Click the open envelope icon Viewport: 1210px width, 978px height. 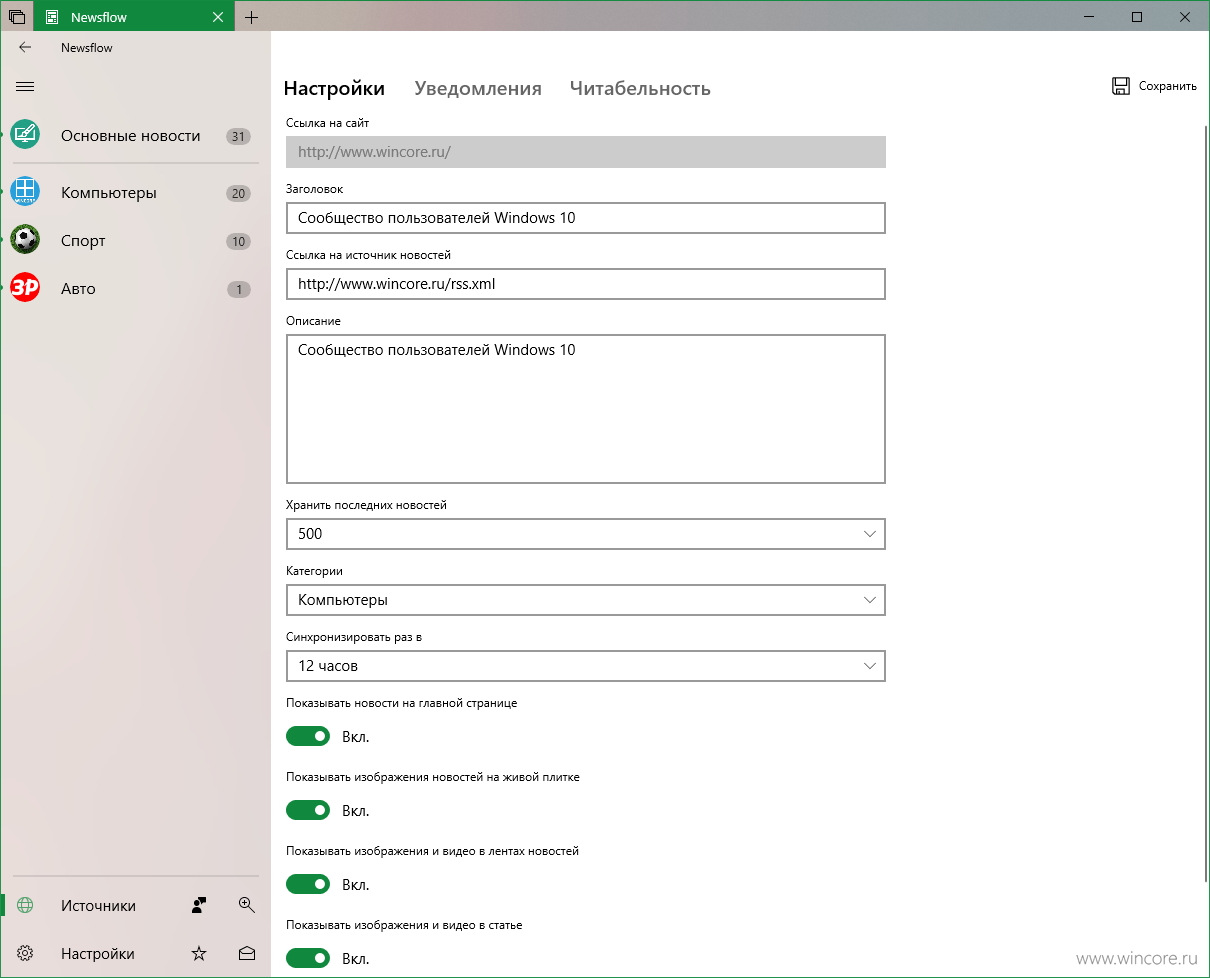coord(247,954)
